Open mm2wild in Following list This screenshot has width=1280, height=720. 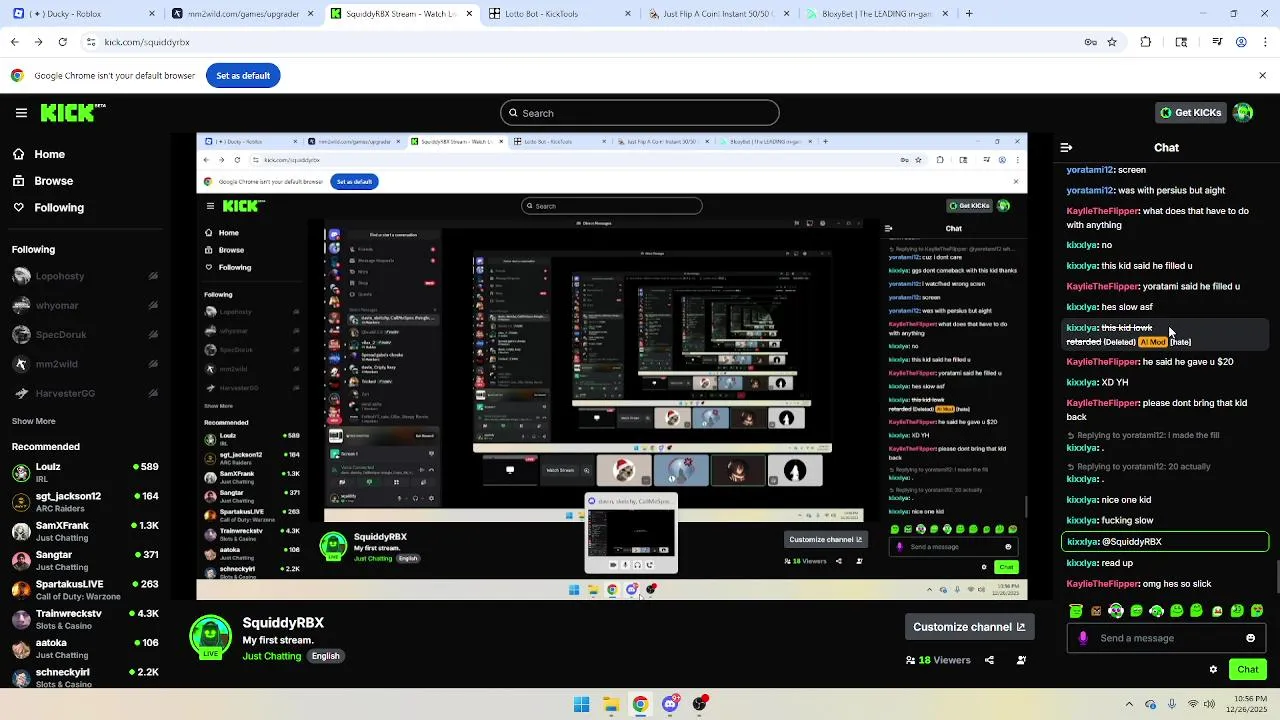click(85, 364)
